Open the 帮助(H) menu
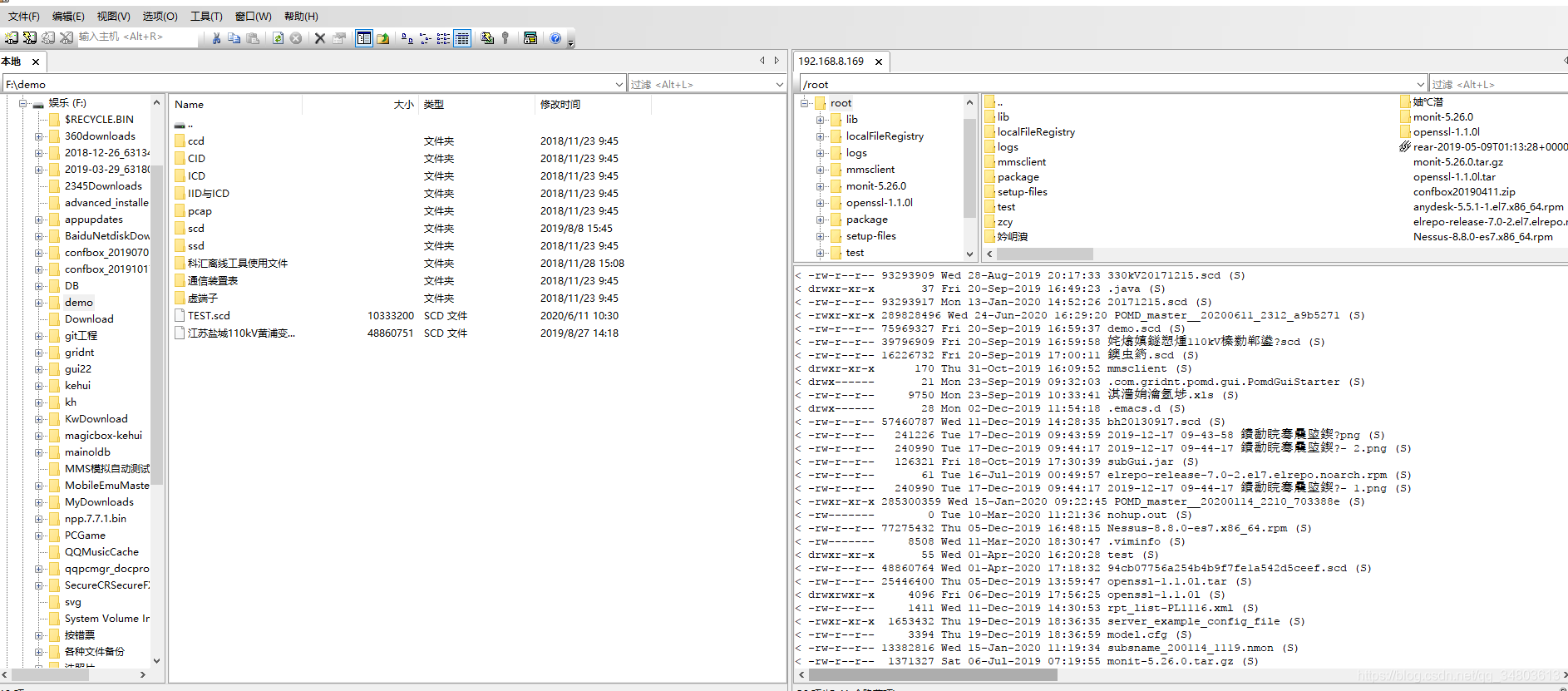1568x691 pixels. 301,16
